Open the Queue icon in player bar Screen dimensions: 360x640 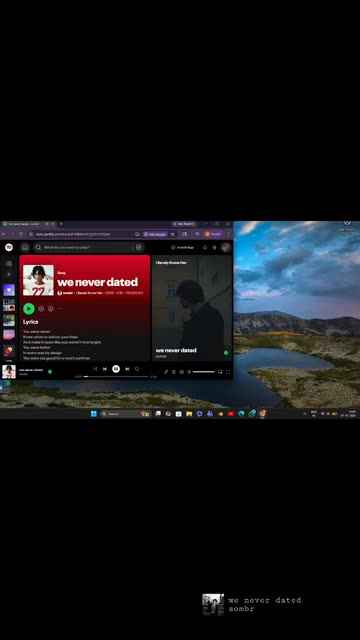click(x=173, y=372)
